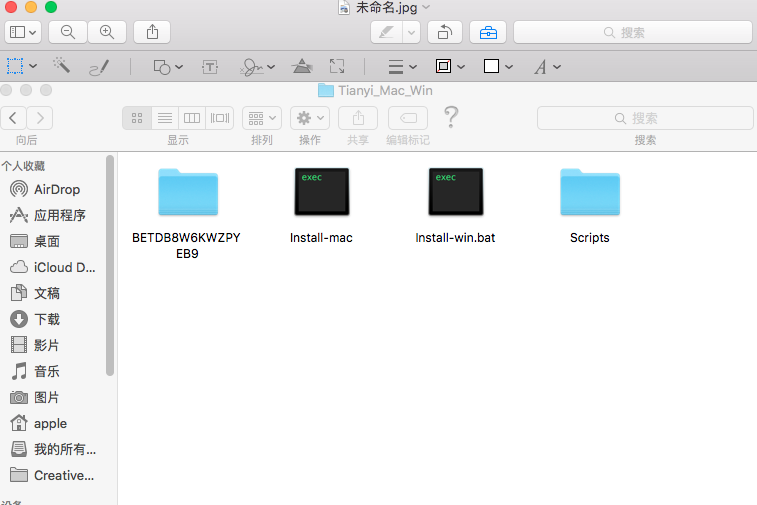This screenshot has height=505, width=757.
Task: Click the Preview search field
Action: [633, 32]
